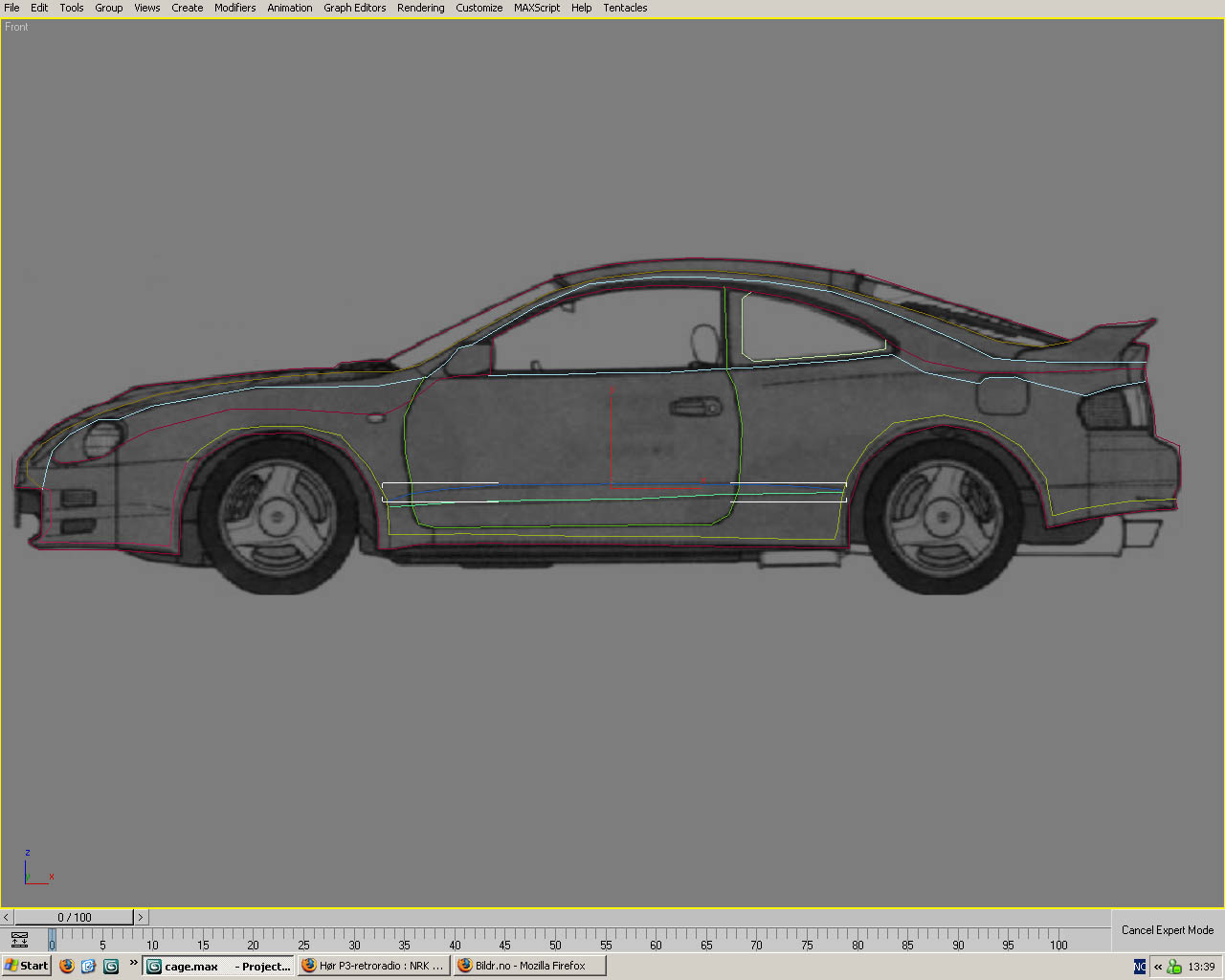Show hidden quick launch items
Viewport: 1225px width, 980px height.
(x=133, y=963)
